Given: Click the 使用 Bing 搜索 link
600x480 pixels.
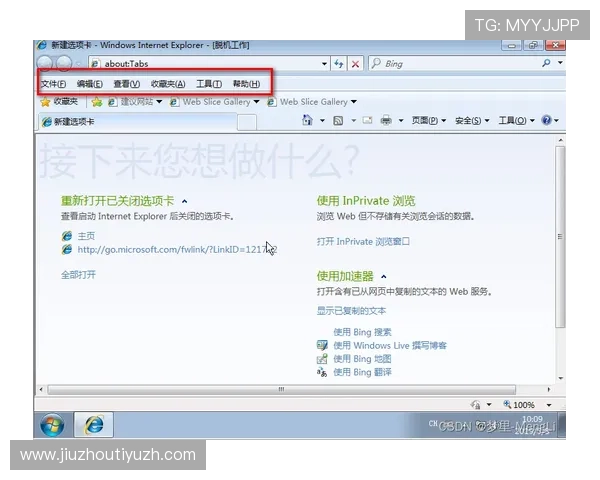Looking at the screenshot, I should (362, 332).
